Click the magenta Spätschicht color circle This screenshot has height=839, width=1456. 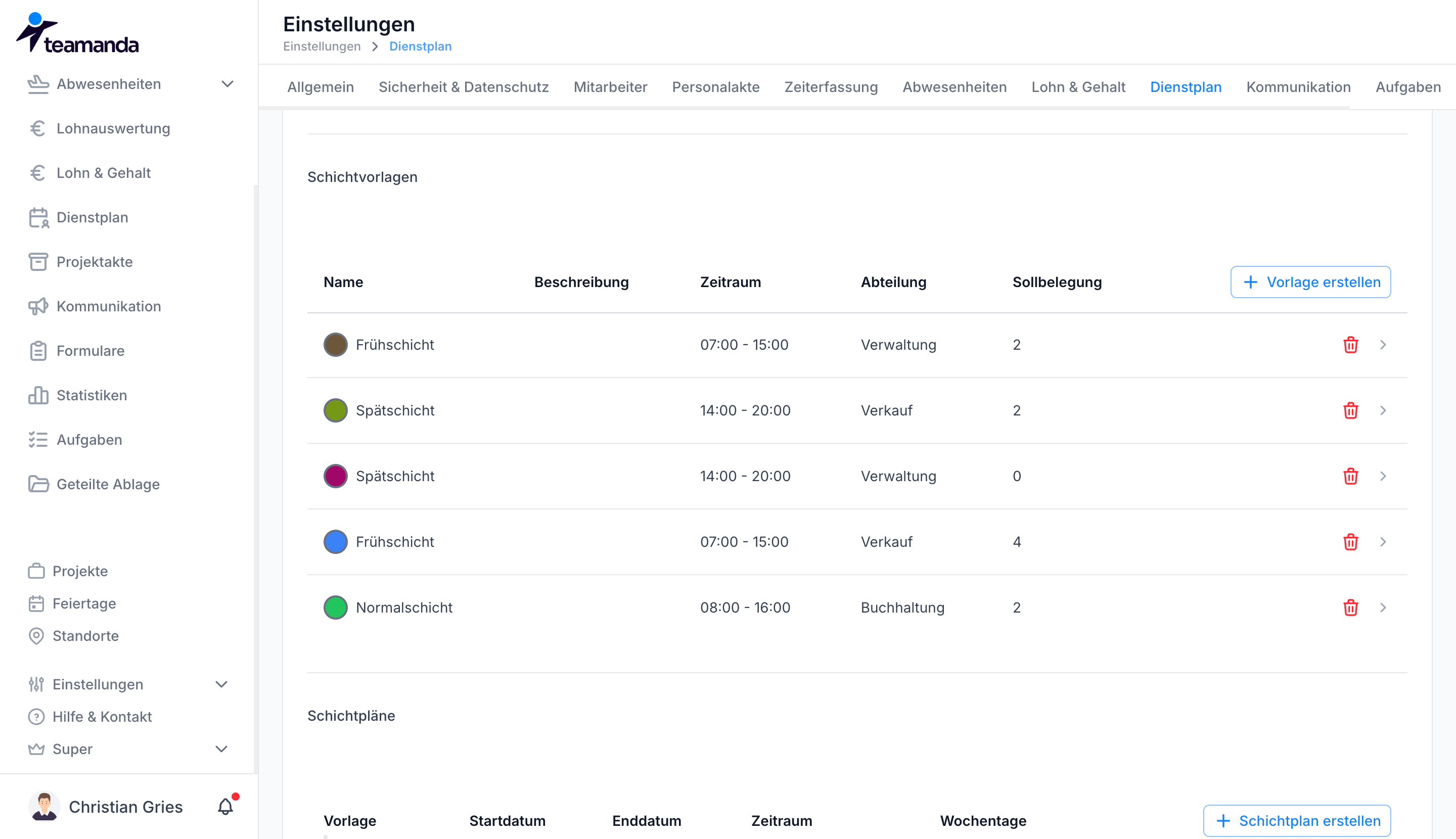click(336, 476)
